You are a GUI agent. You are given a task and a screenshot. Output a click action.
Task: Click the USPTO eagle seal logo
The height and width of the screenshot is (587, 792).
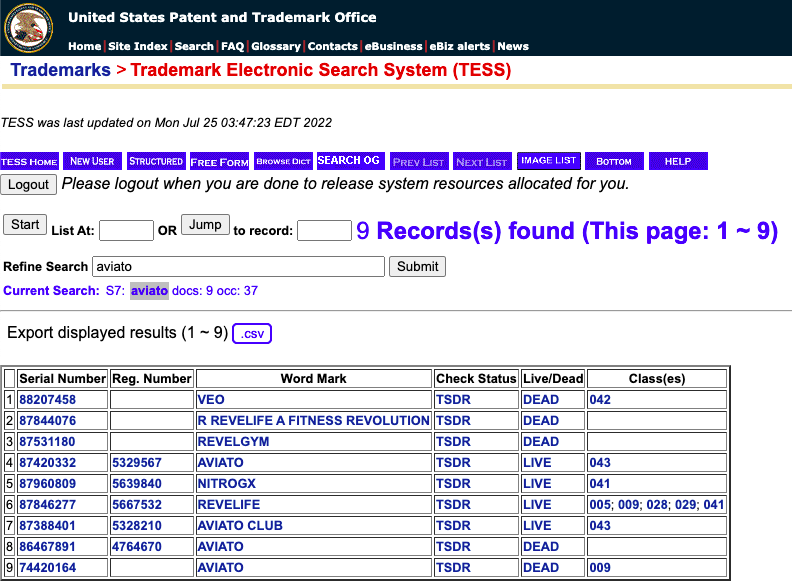28,28
